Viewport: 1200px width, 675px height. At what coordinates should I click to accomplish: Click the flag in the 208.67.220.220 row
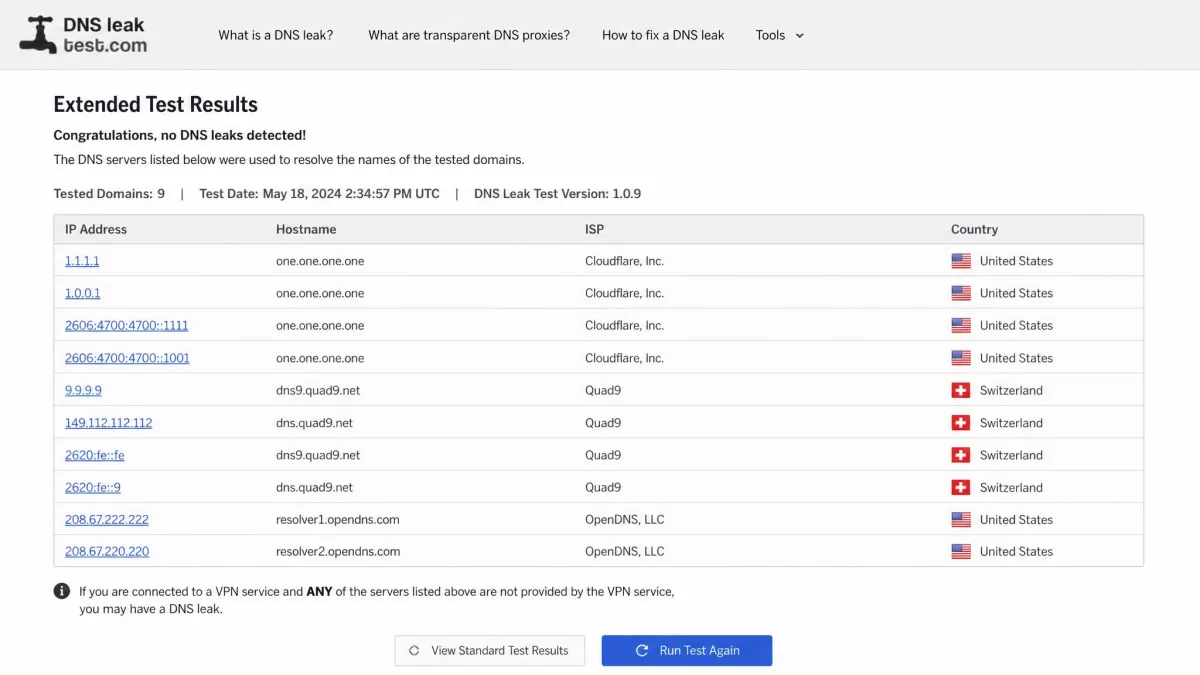pos(961,551)
